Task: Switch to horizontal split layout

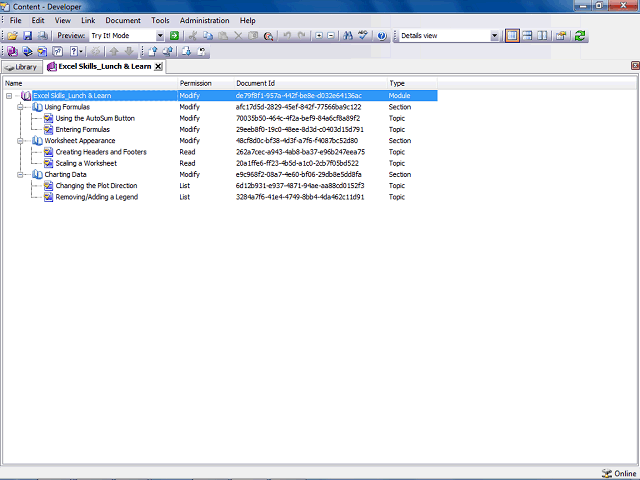Action: [527, 36]
